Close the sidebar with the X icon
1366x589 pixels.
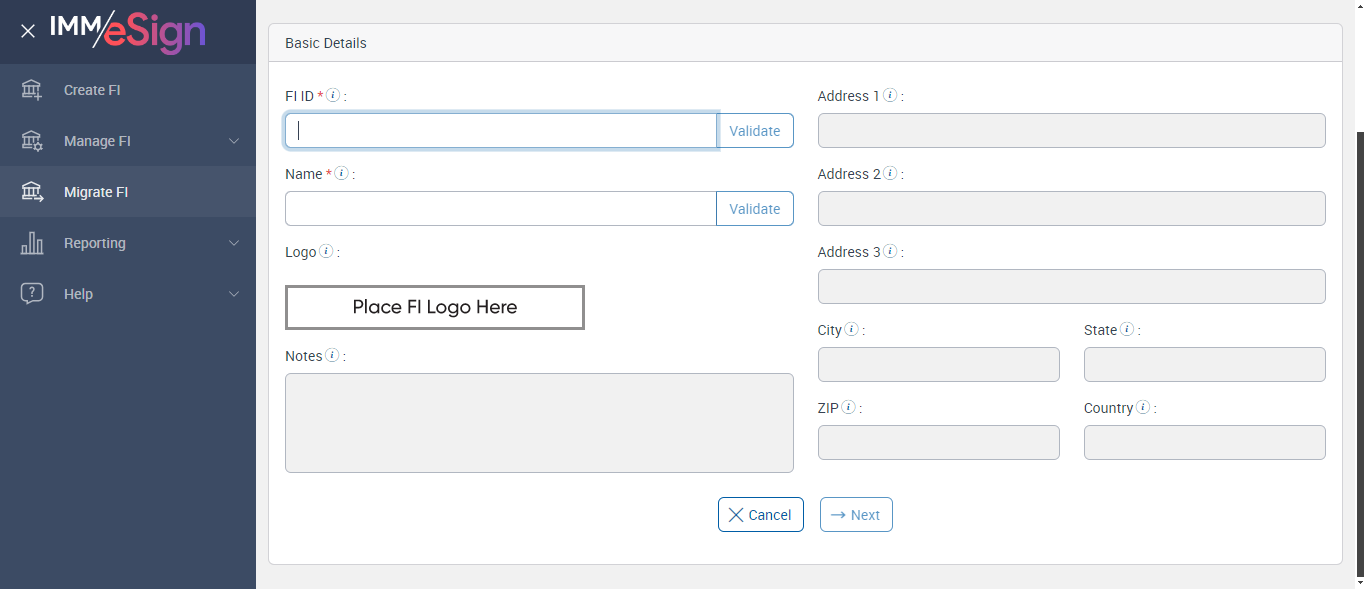(x=28, y=31)
